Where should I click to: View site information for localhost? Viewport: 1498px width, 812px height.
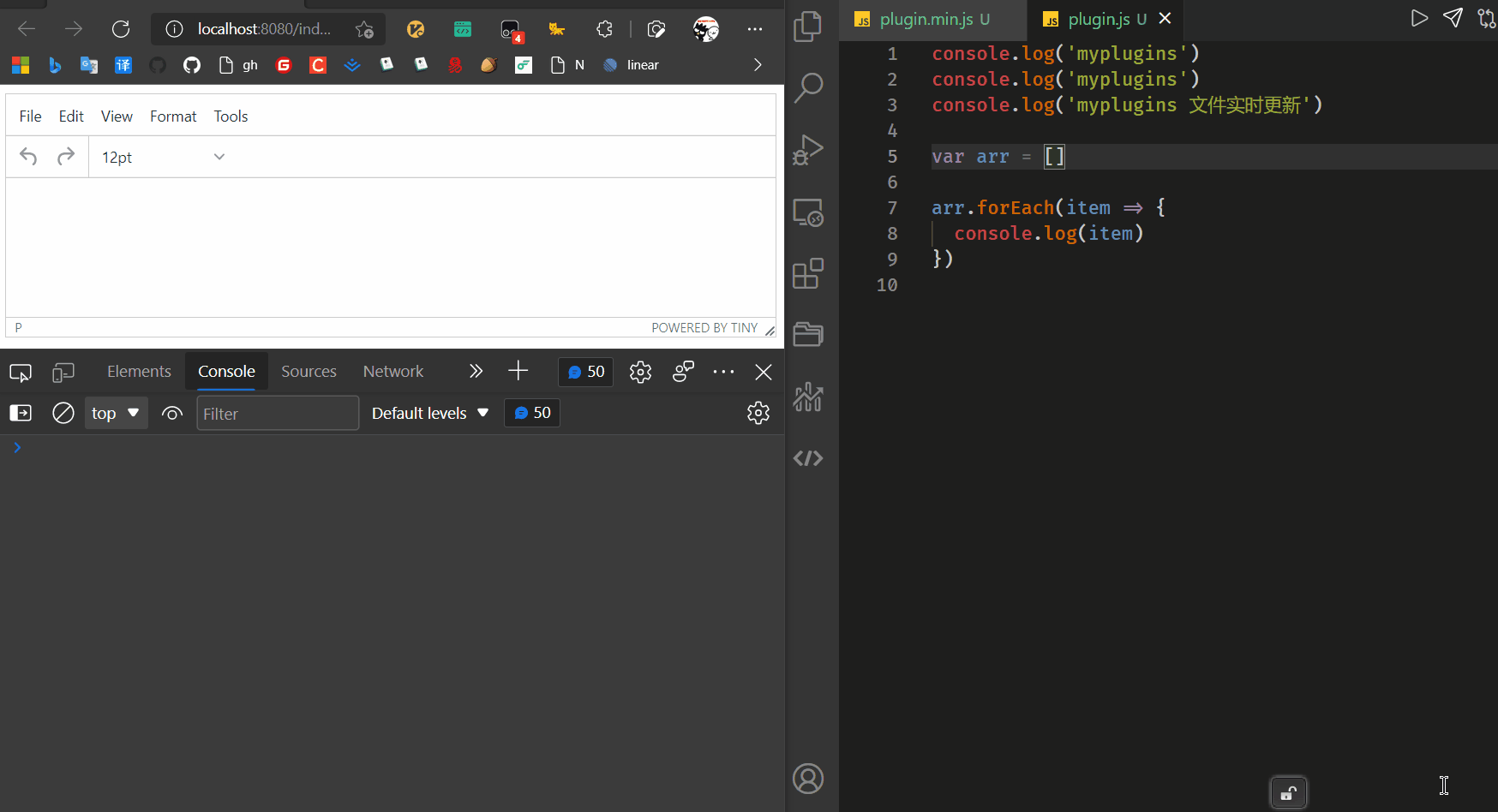[x=174, y=29]
